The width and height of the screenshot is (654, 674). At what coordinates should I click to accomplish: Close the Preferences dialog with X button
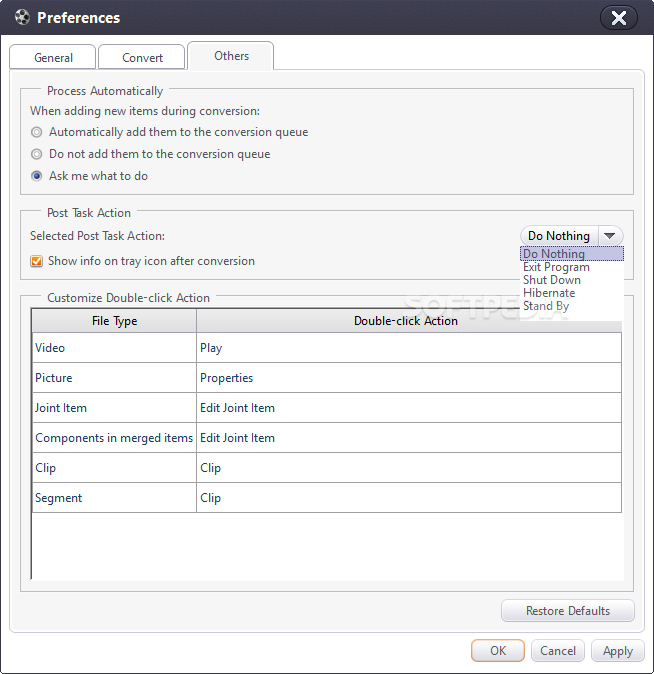619,18
